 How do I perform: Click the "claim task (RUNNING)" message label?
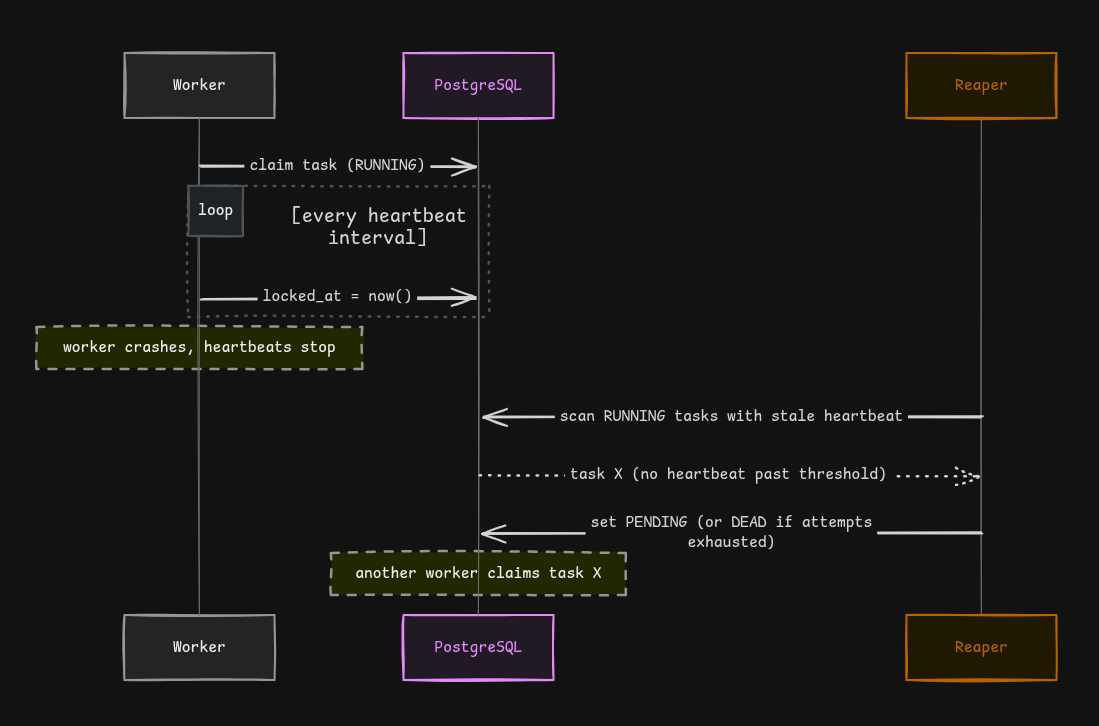[x=337, y=165]
